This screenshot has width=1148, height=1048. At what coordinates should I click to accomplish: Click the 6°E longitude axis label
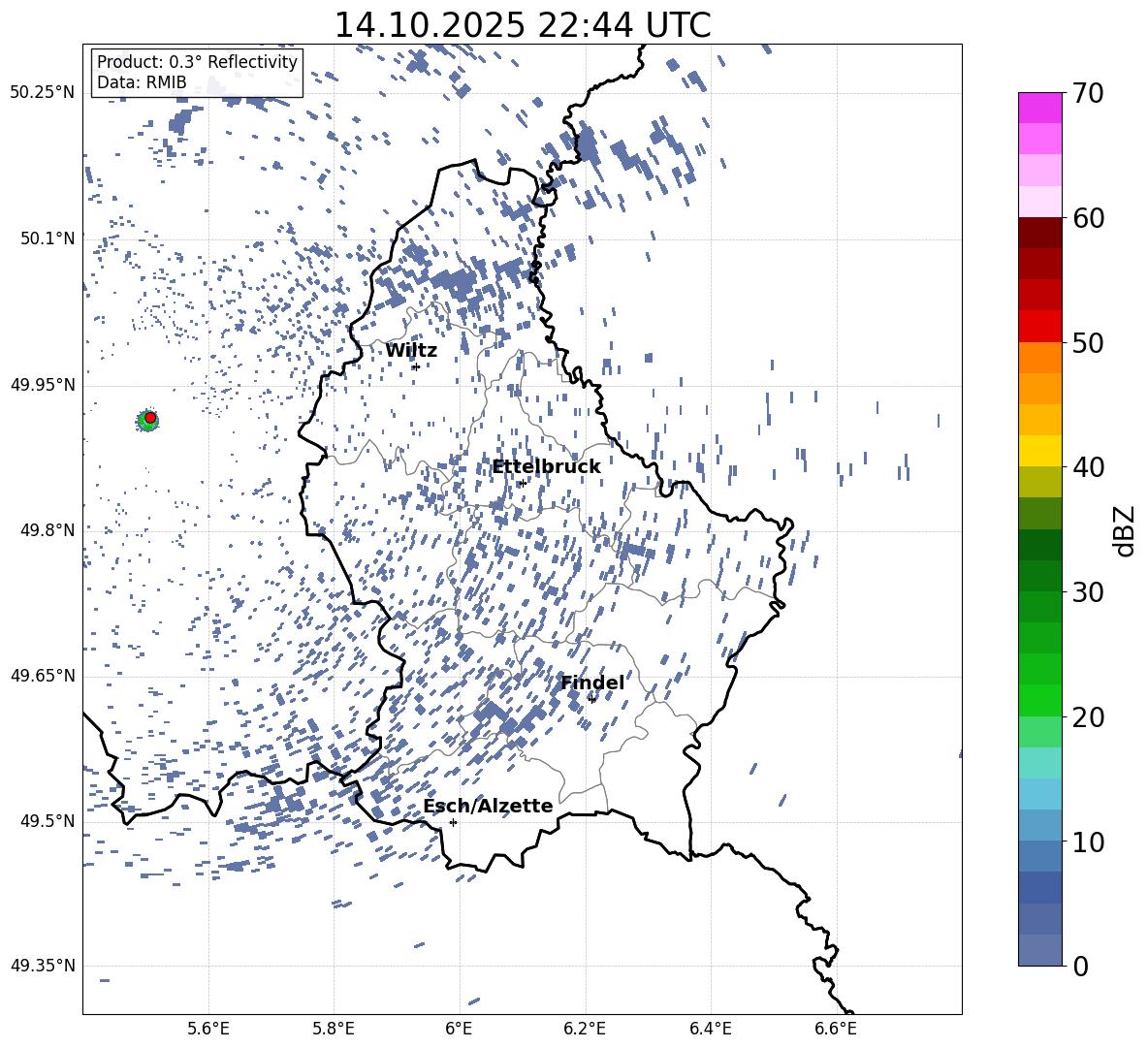pos(459,1029)
